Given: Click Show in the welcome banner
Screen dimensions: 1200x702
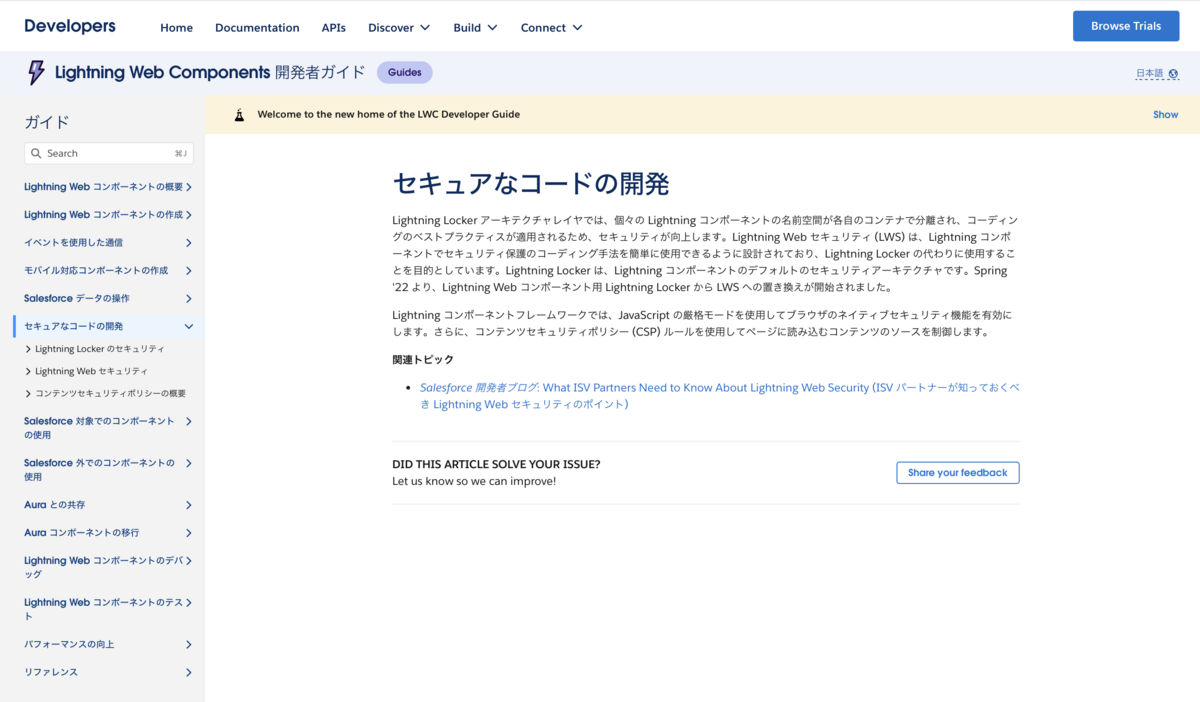Looking at the screenshot, I should point(1165,115).
